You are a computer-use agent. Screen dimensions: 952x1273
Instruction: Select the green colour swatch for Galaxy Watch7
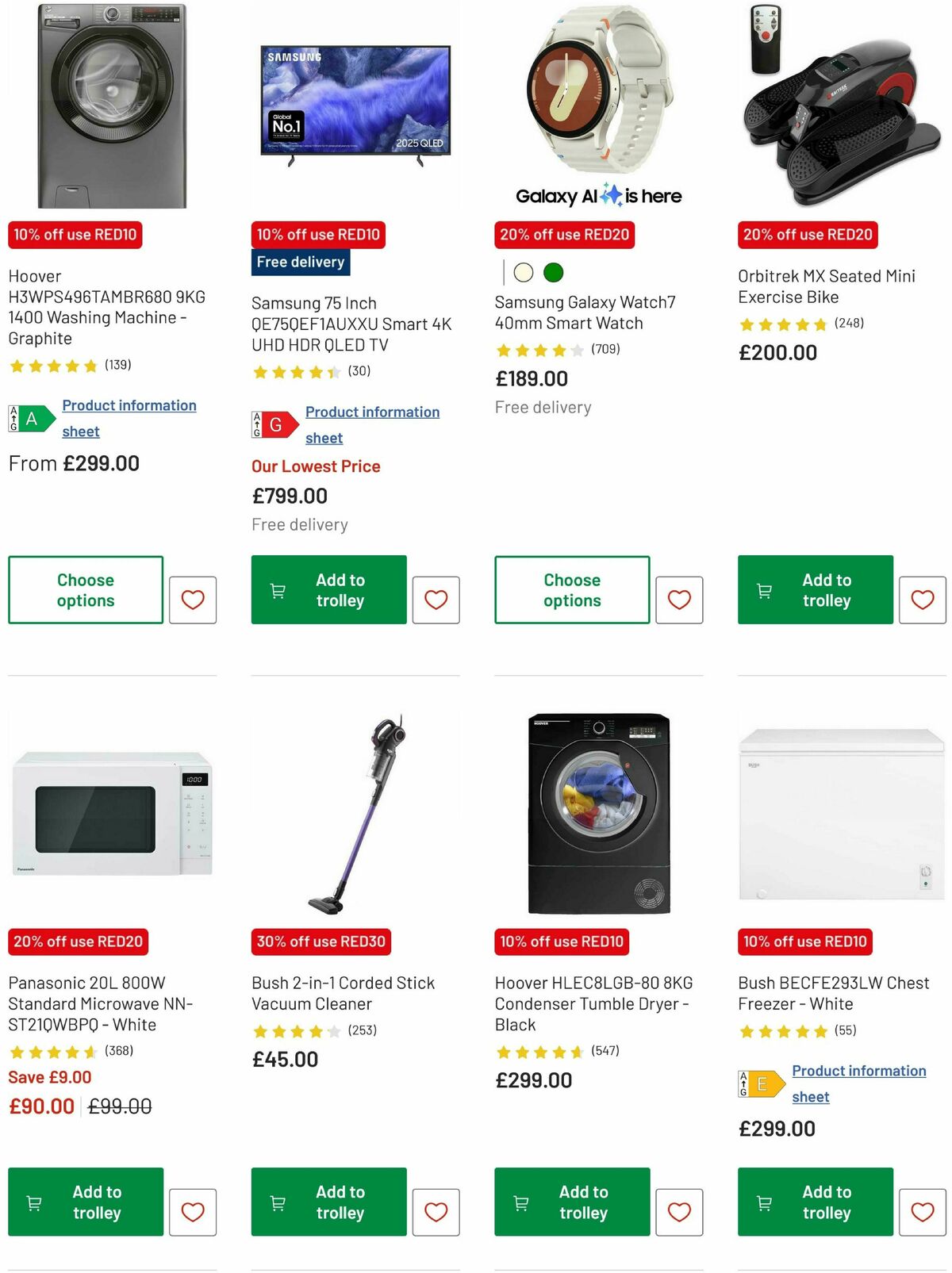coord(553,272)
